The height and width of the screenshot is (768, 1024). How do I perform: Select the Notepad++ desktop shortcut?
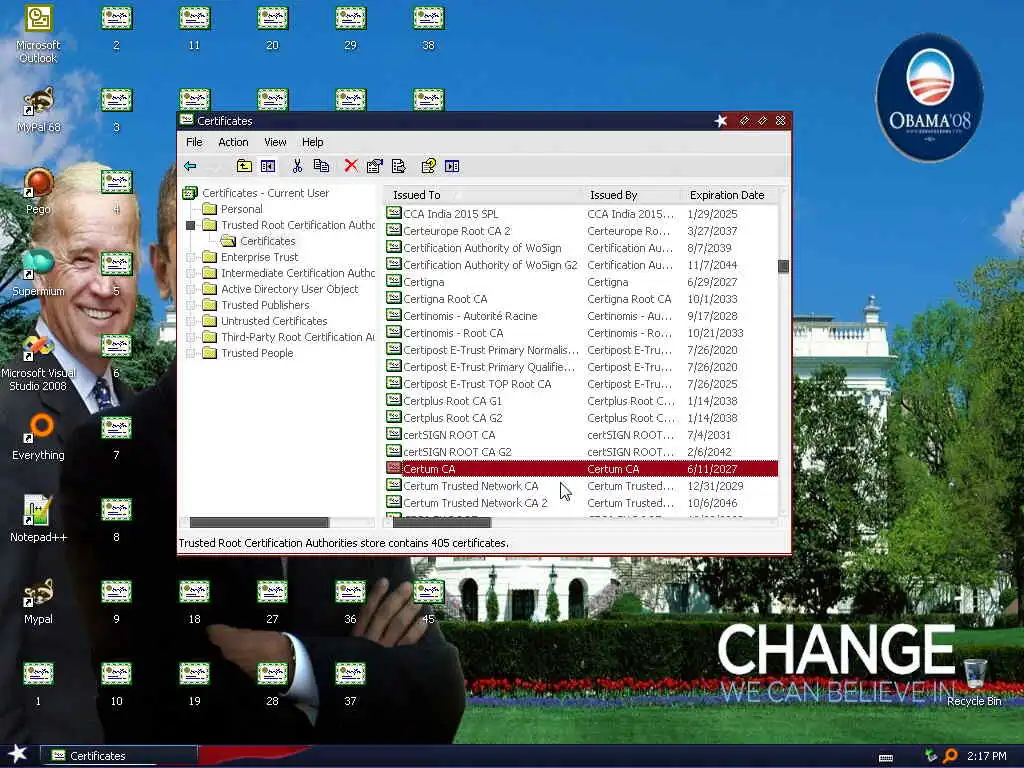pos(38,519)
